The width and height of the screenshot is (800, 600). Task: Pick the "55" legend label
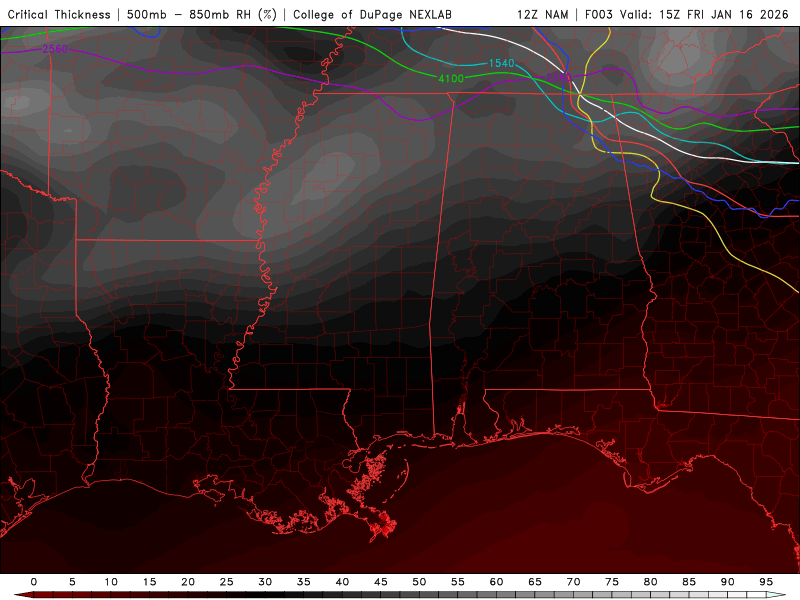(458, 582)
